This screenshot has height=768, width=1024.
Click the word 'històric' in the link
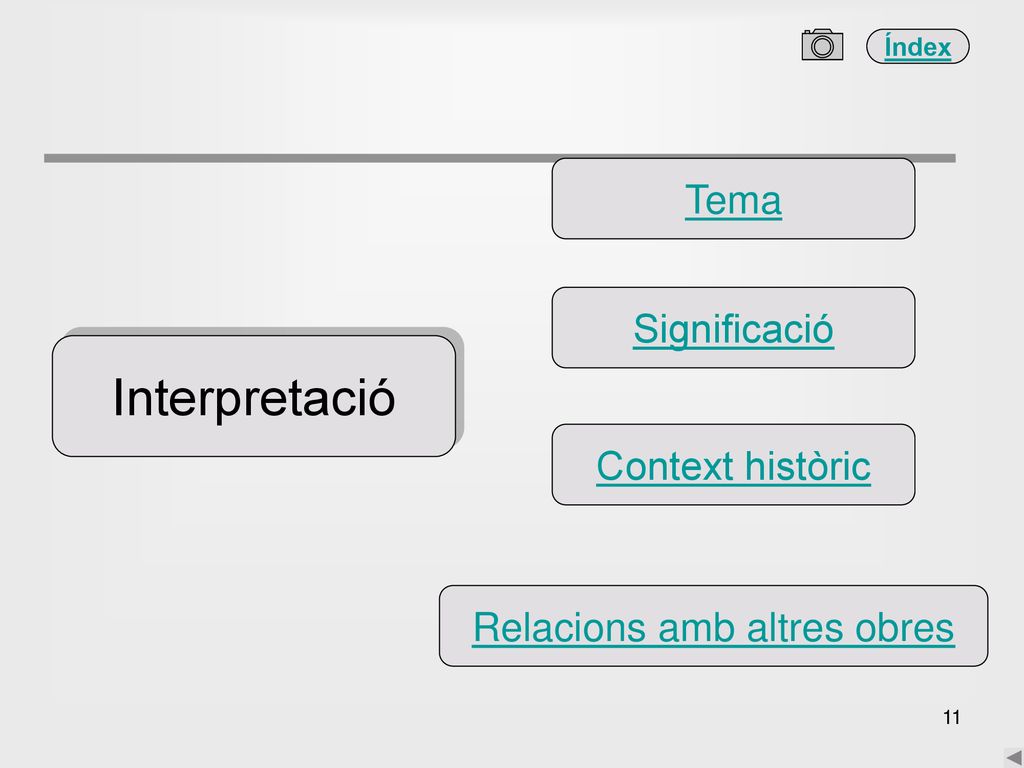[x=807, y=466]
